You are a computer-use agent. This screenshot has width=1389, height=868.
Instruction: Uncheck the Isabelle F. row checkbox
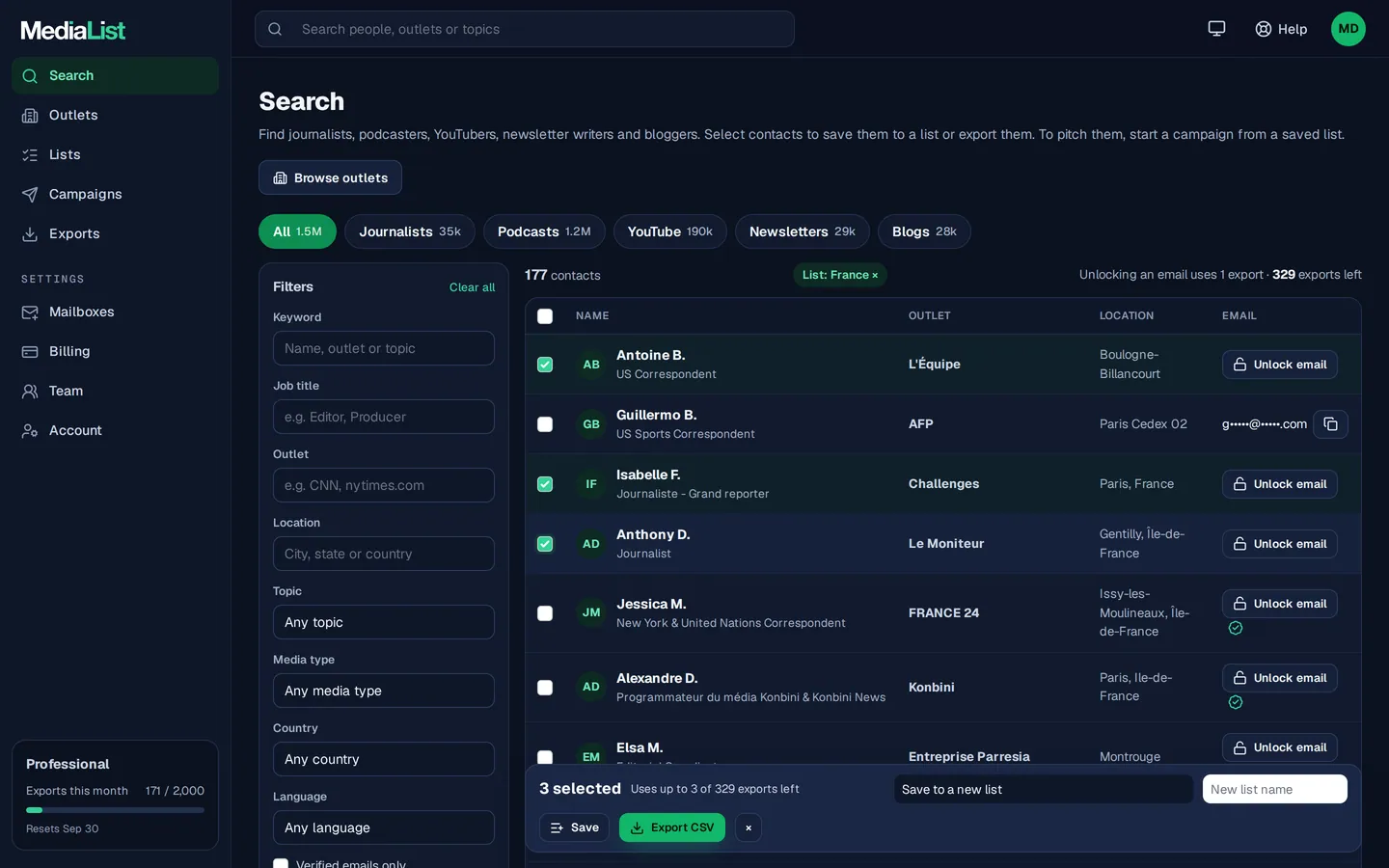click(x=545, y=484)
